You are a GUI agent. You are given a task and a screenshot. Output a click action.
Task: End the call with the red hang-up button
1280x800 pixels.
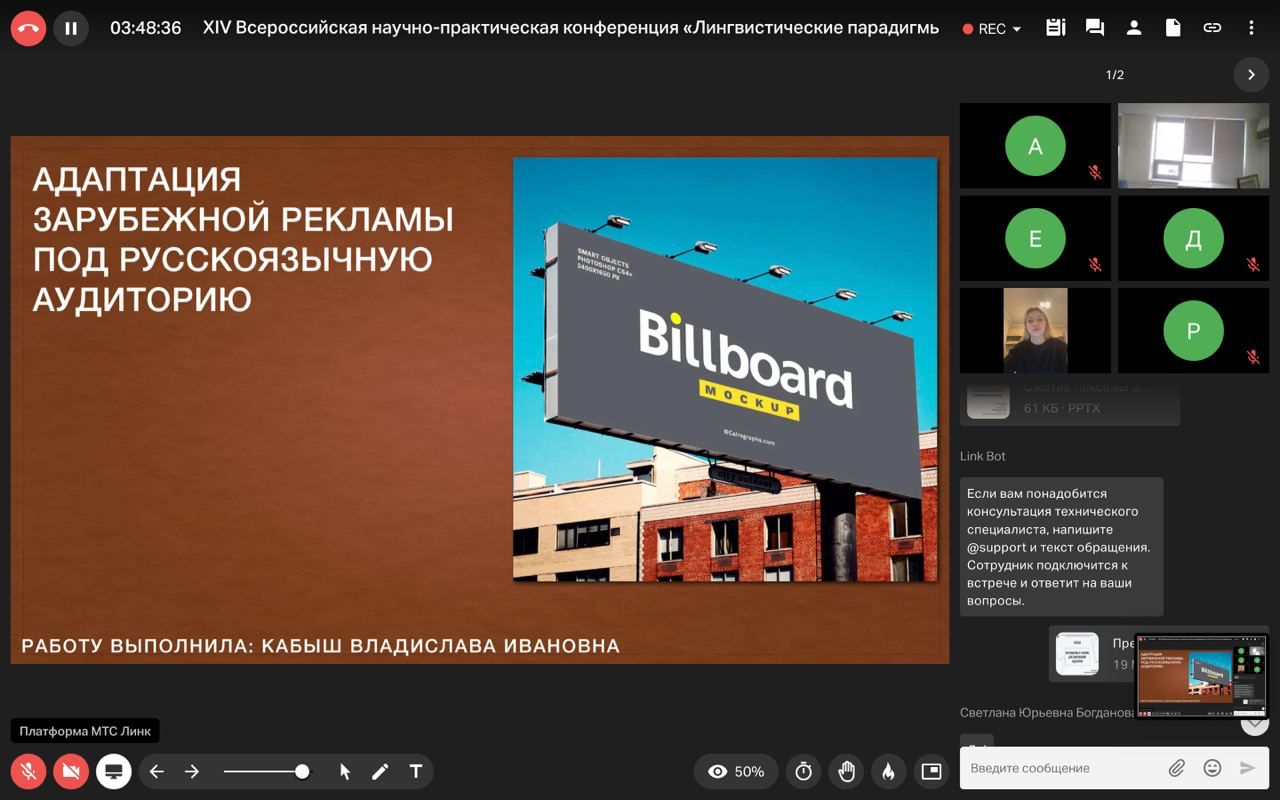tap(28, 28)
